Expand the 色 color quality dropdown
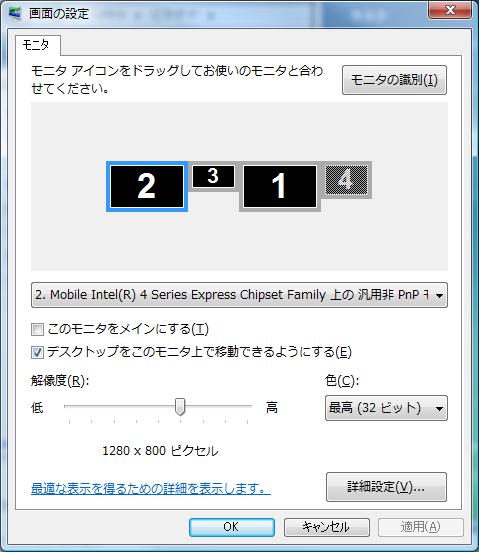 pos(386,408)
